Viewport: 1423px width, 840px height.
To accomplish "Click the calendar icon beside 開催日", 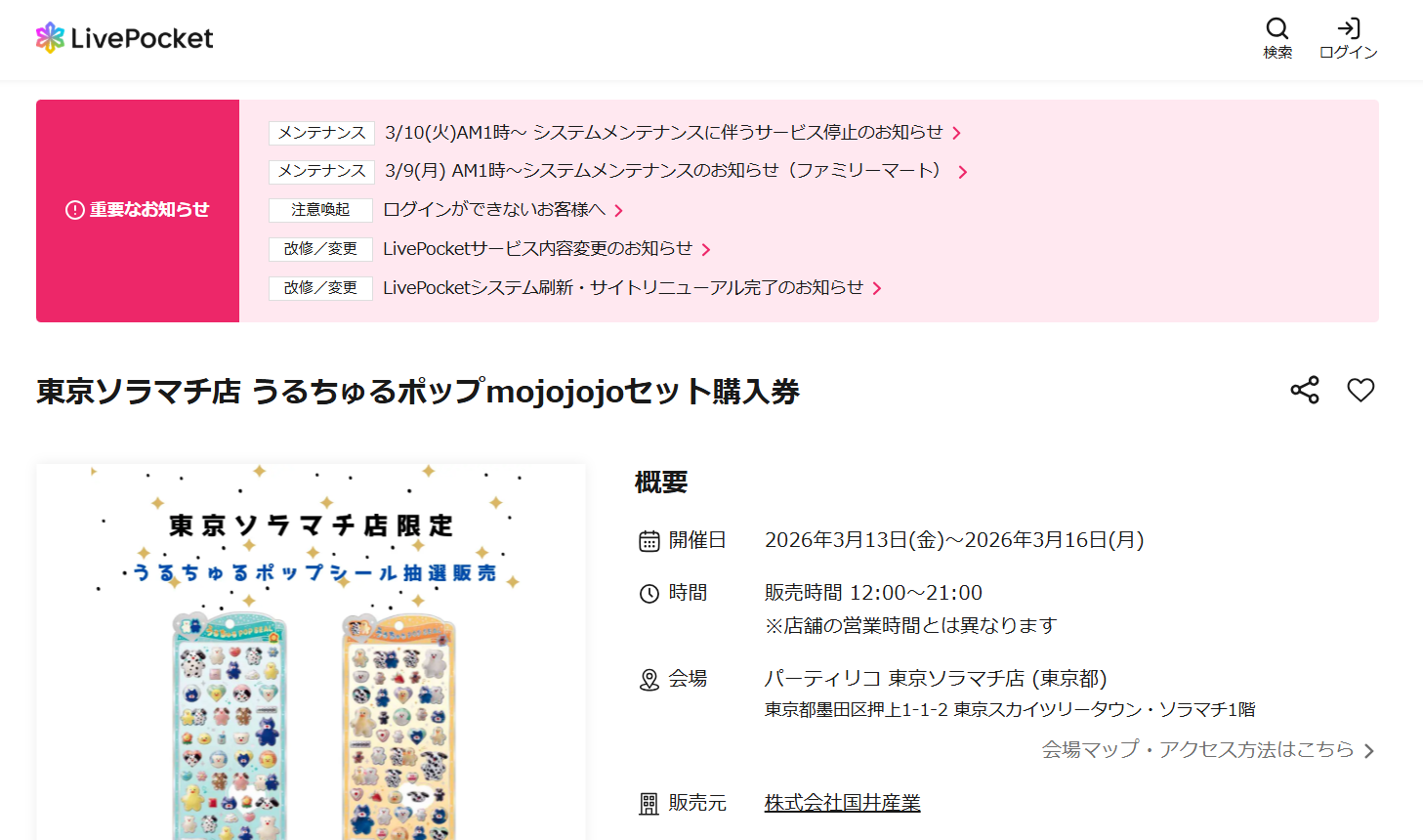I will click(x=649, y=541).
